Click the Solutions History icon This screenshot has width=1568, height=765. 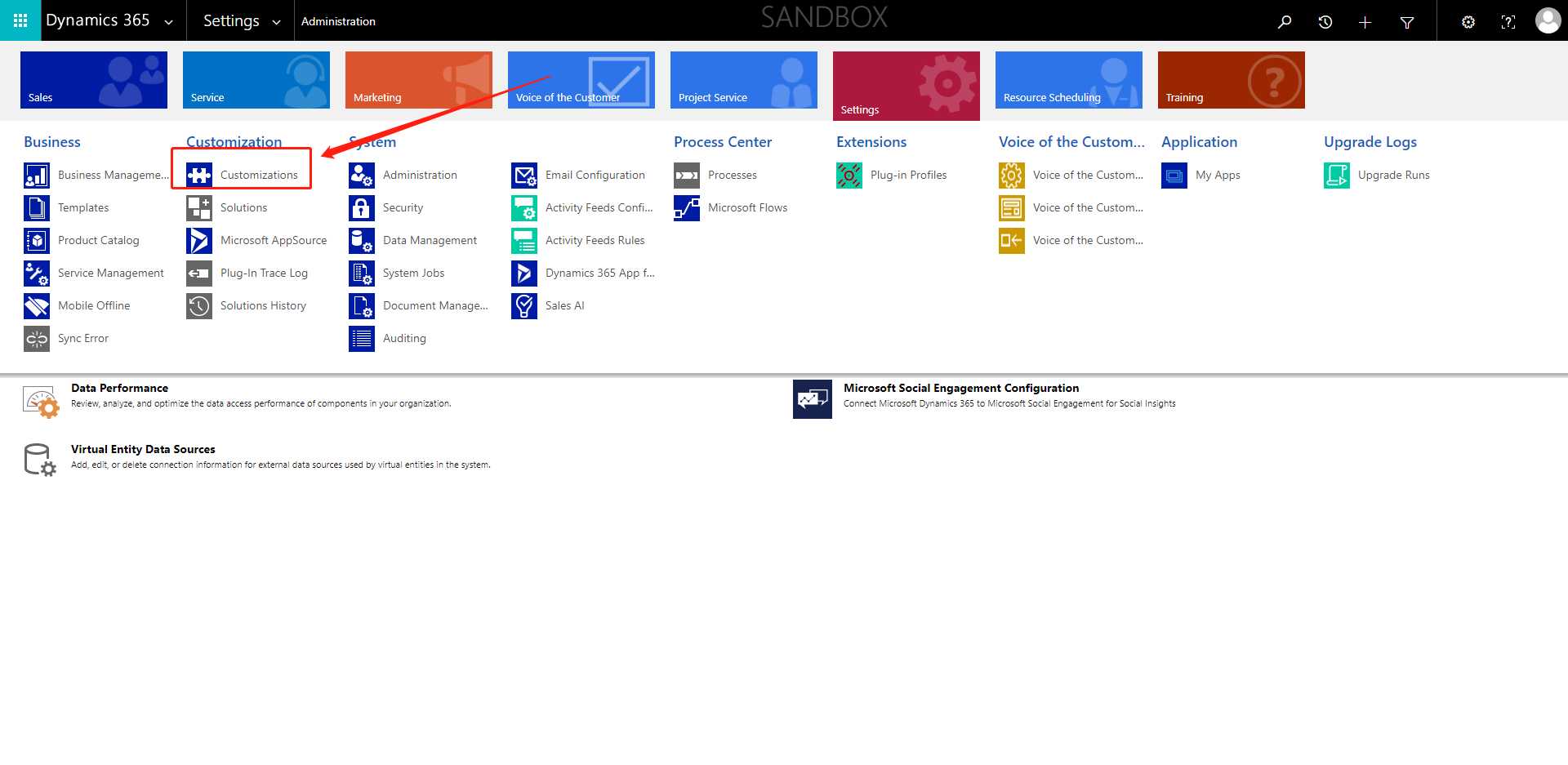199,306
